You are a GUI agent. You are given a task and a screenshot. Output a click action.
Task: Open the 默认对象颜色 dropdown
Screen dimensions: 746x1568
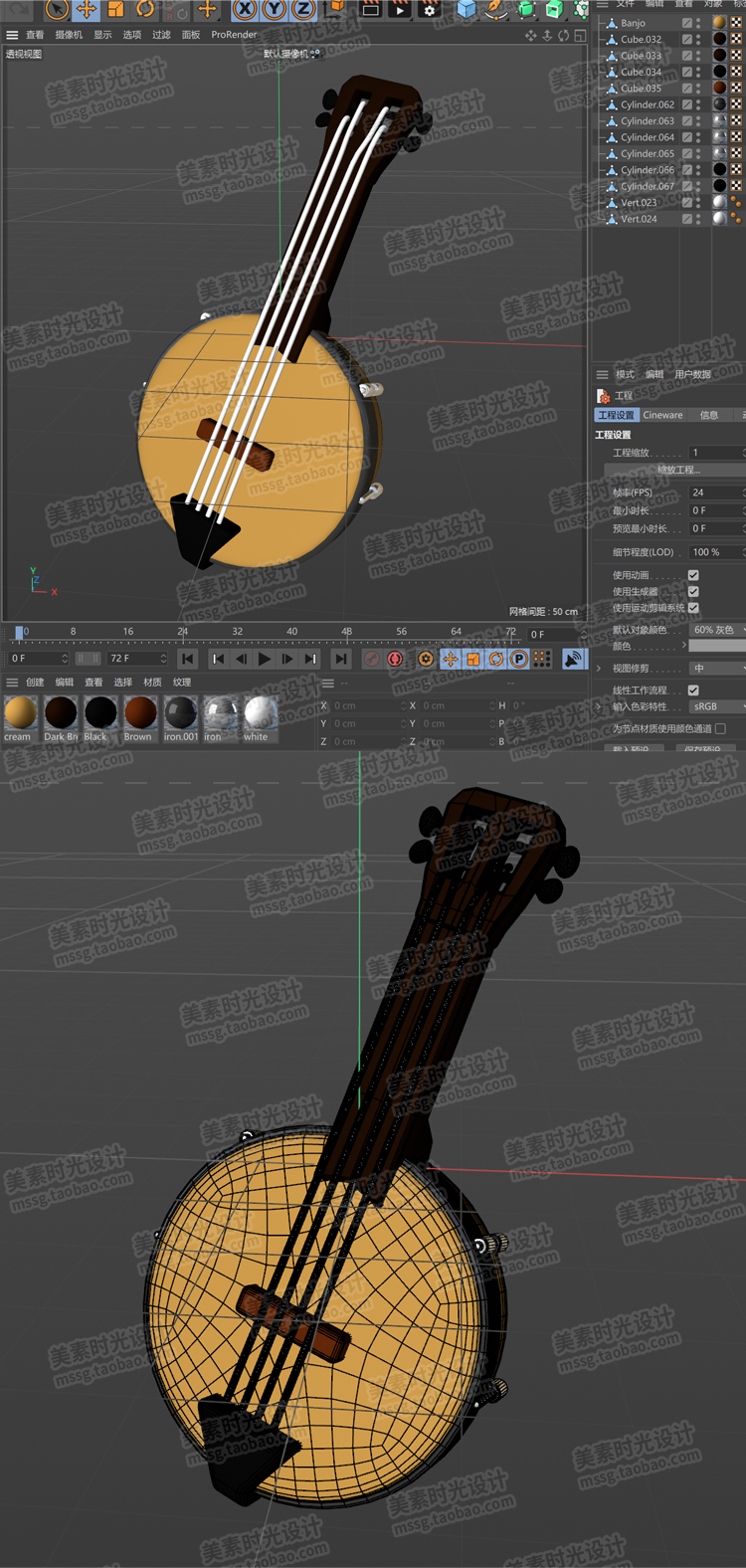pyautogui.click(x=717, y=630)
